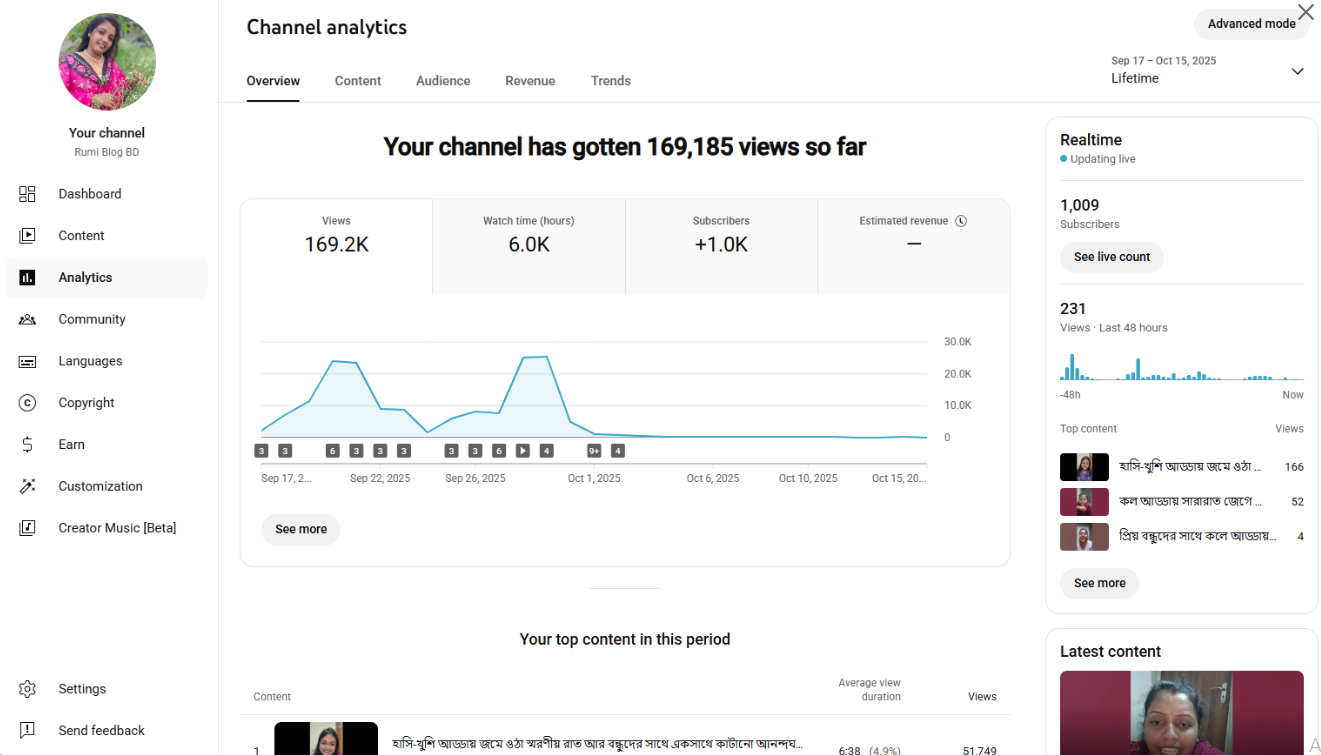Switch on the Watch time metric card

pos(528,240)
